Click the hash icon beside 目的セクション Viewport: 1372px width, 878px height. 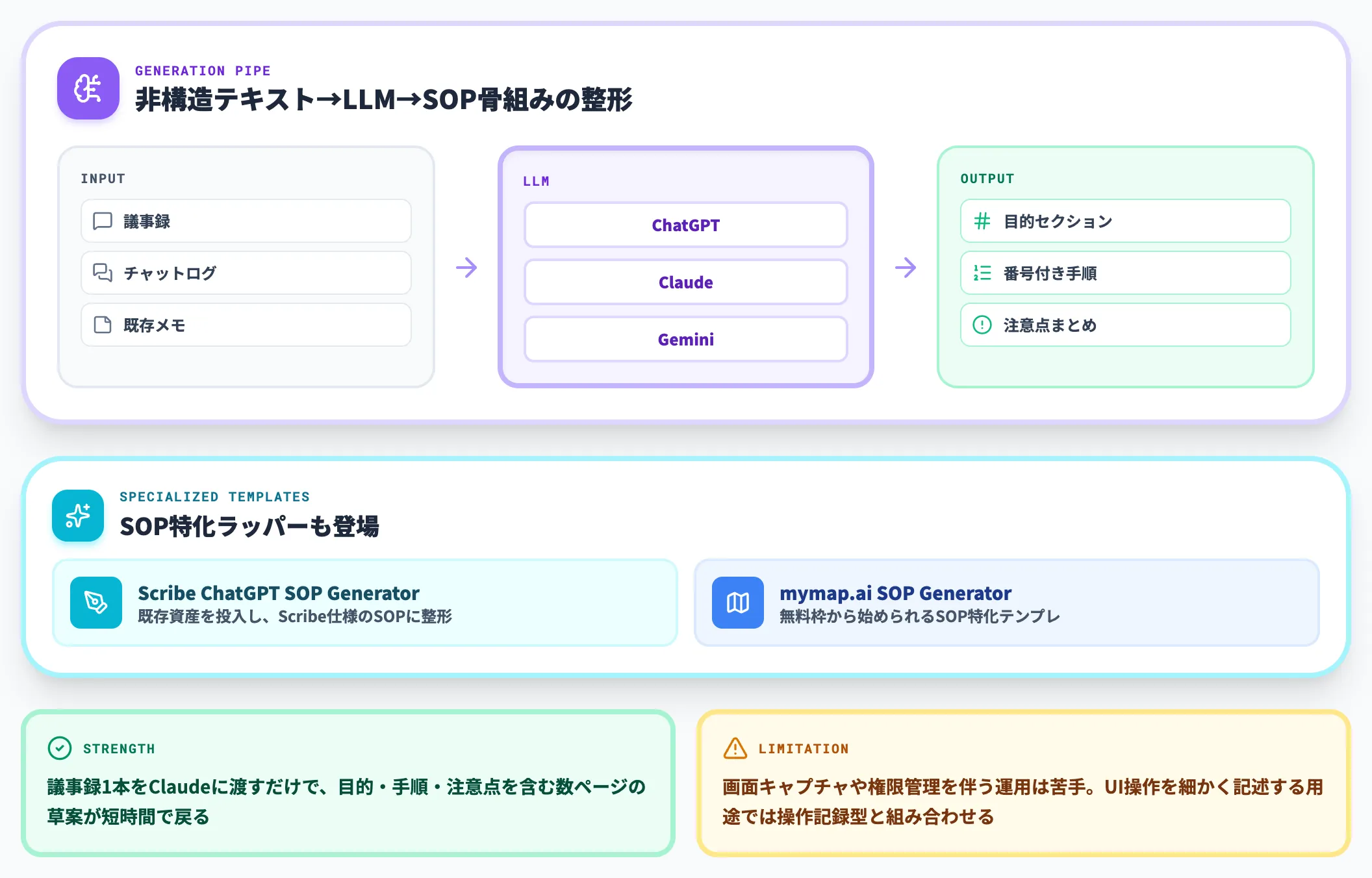(982, 221)
